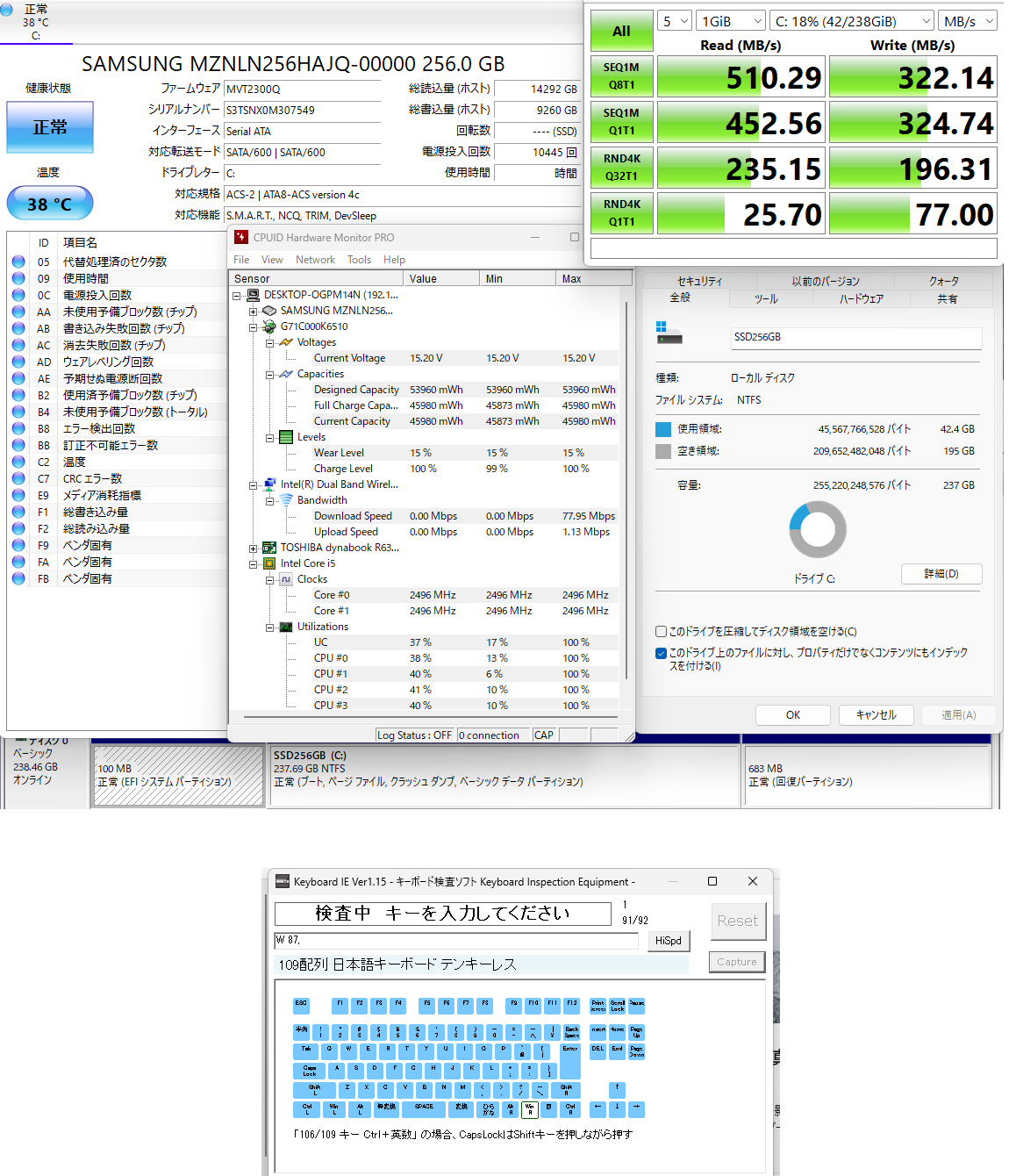Click the blue 使用領域 color swatch
This screenshot has width=1009, height=1176.
663,429
